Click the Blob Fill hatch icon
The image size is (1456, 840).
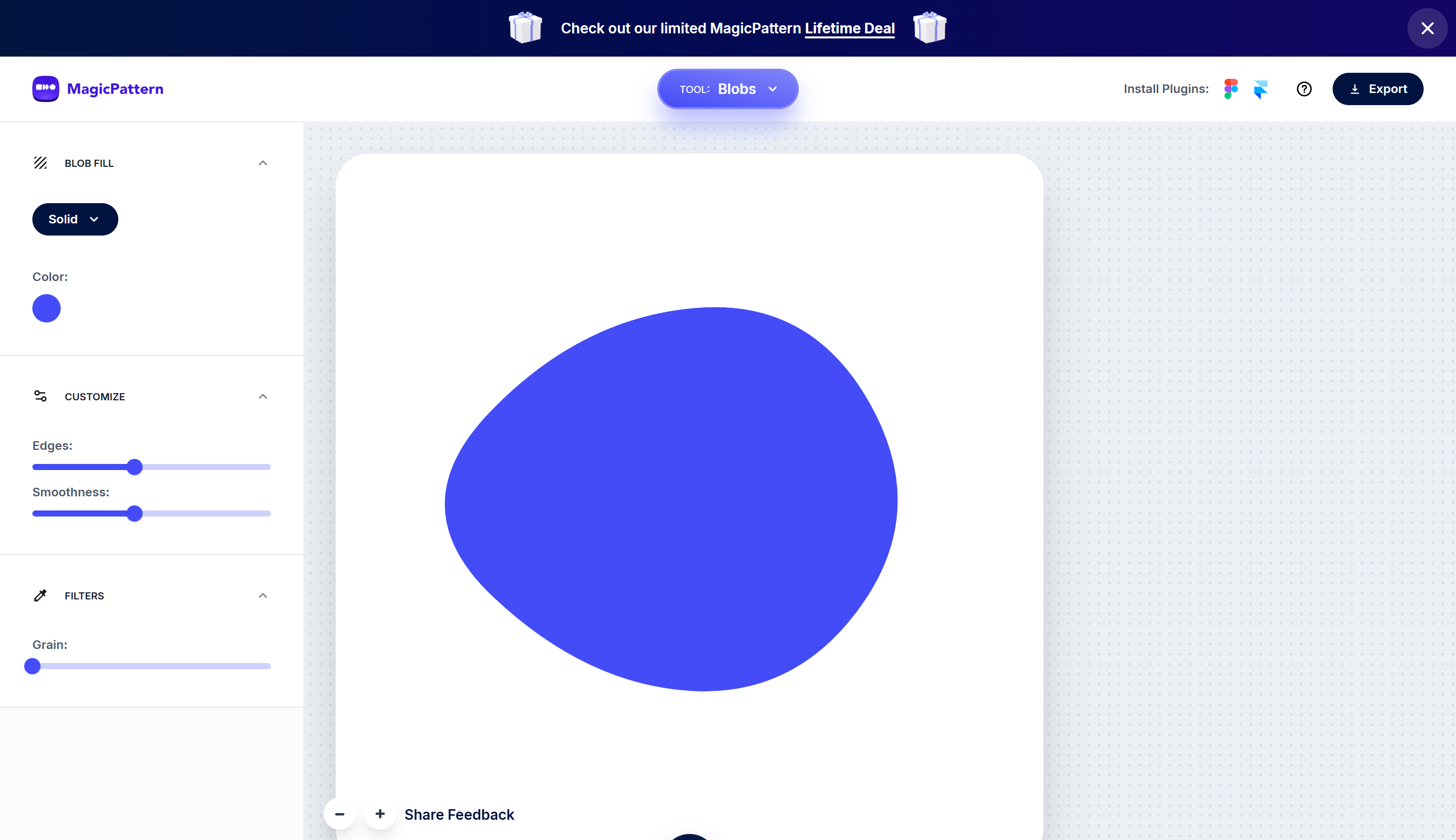pyautogui.click(x=41, y=163)
